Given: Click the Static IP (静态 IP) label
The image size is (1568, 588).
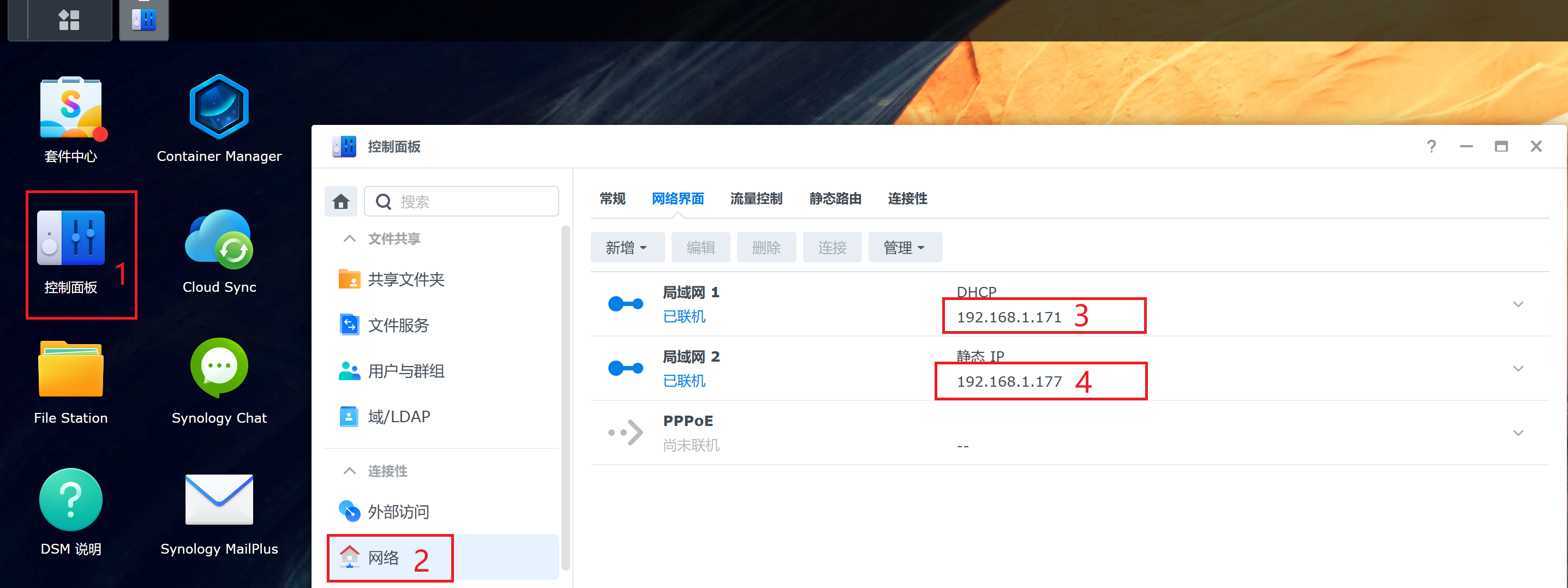Looking at the screenshot, I should (980, 356).
